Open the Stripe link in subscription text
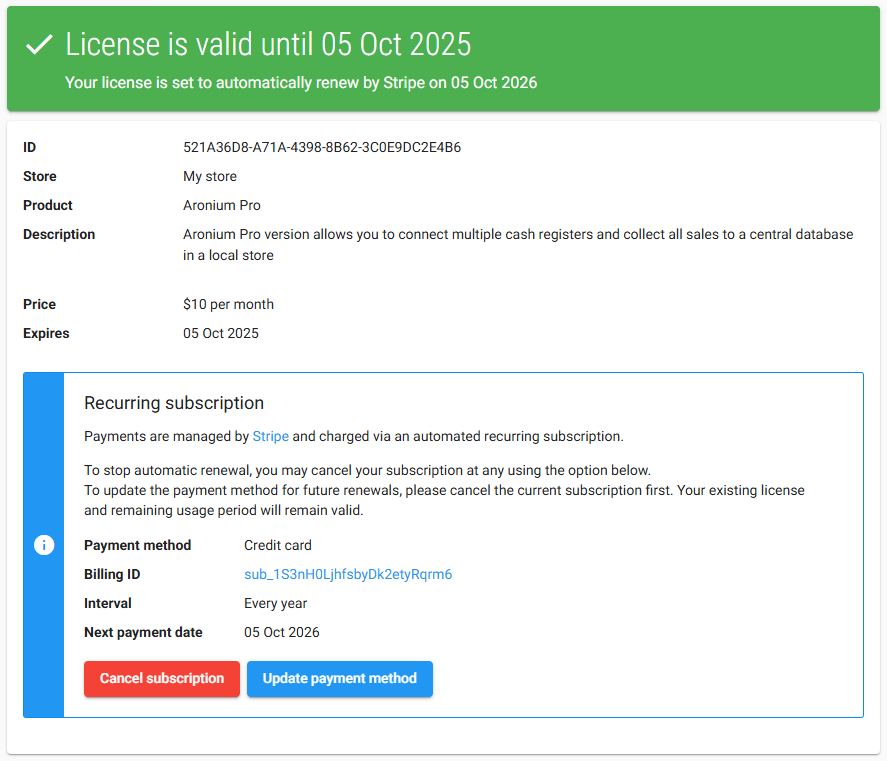887x761 pixels. pos(270,436)
